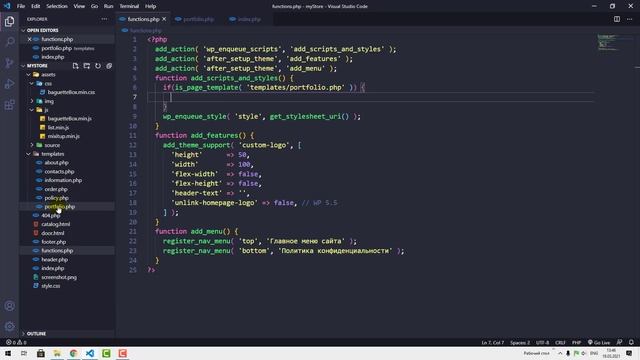Viewport: 640px width, 360px height.
Task: Open Explorer more actions ellipsis
Action: [104, 19]
